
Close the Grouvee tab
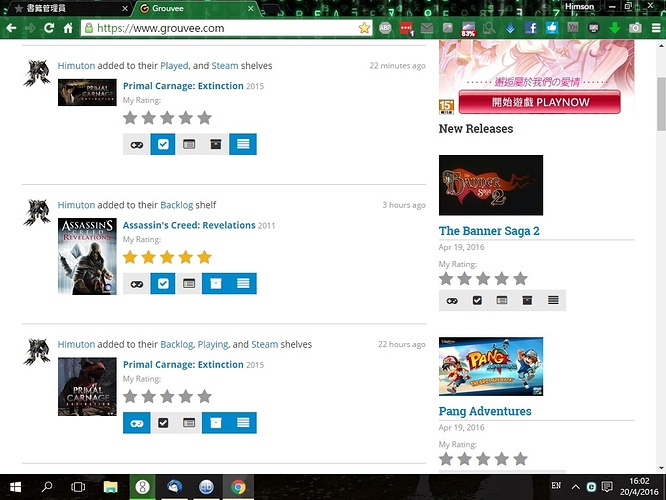pos(251,8)
